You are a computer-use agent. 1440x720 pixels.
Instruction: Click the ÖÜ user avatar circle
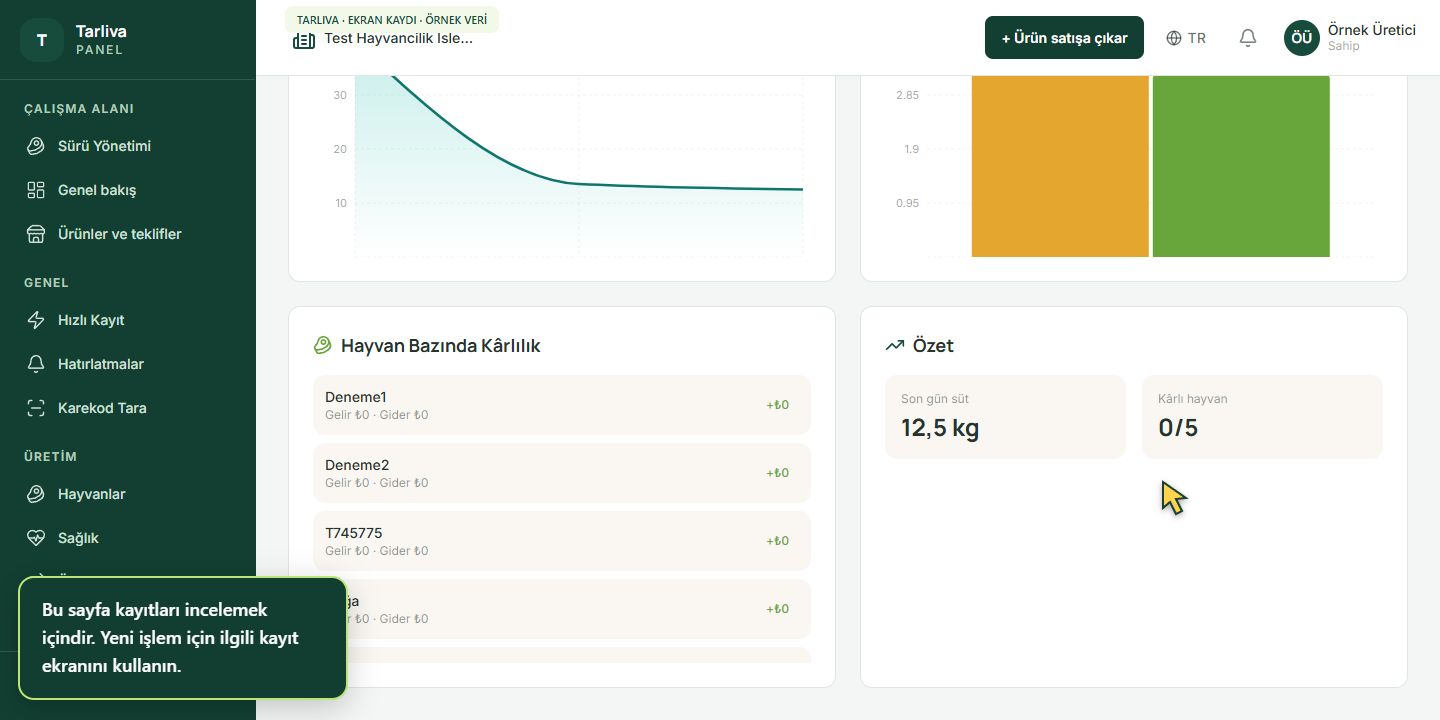(1302, 38)
